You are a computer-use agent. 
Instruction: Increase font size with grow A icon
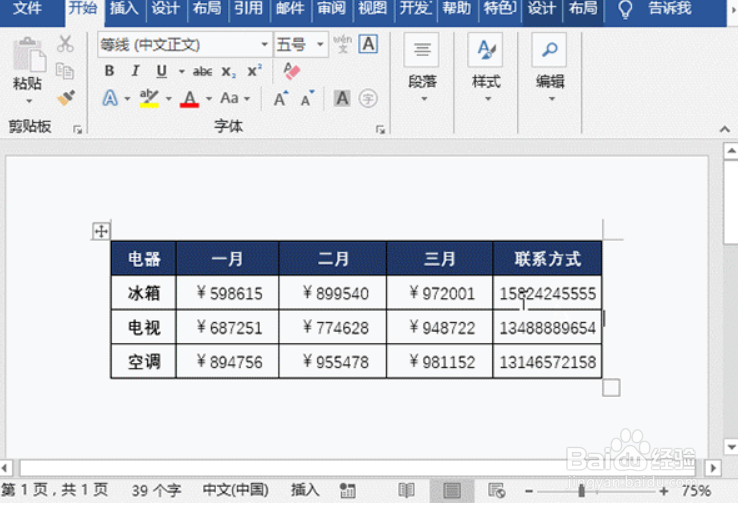[281, 98]
